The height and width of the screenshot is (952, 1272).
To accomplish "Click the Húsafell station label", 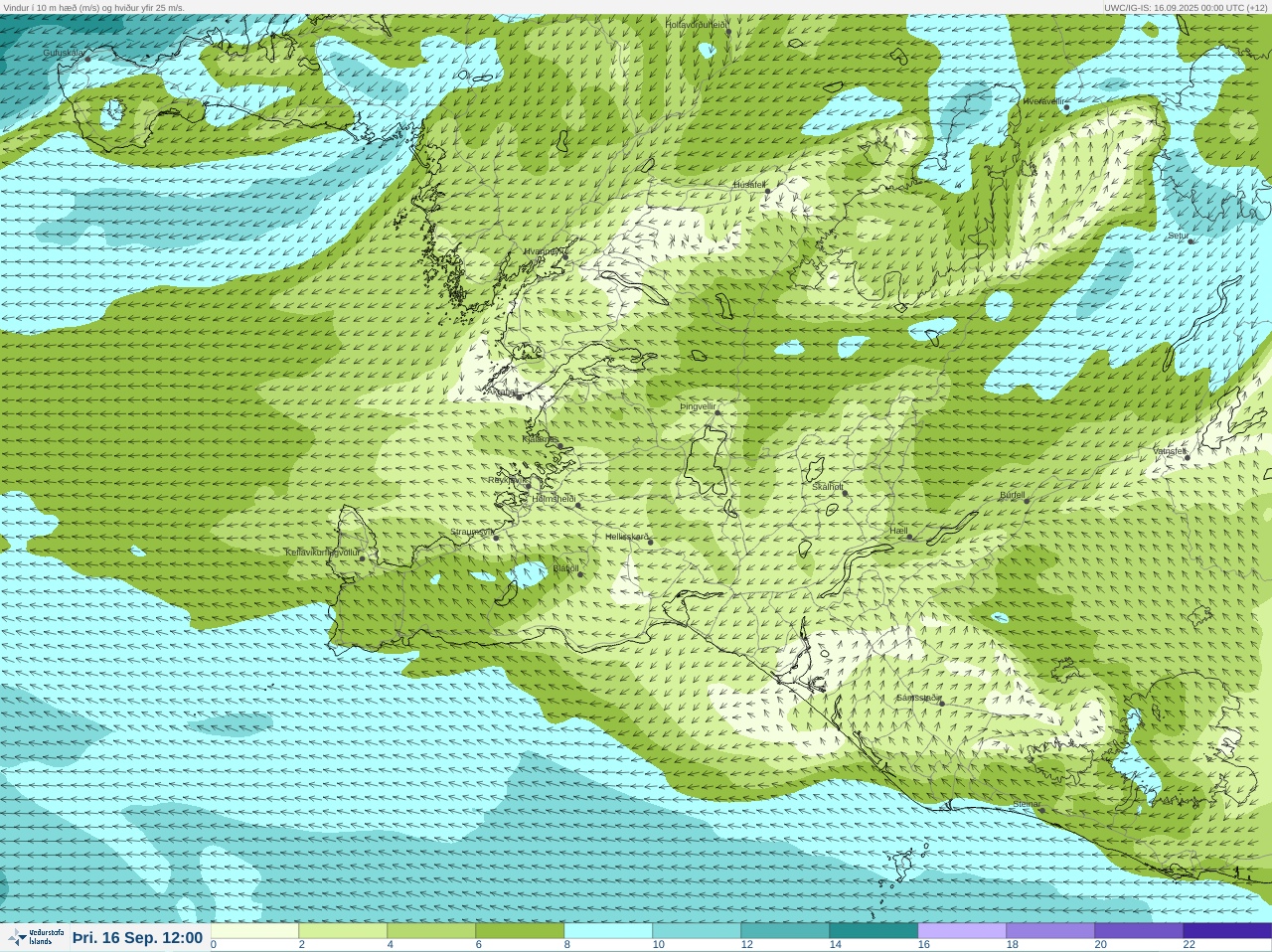I will 749,185.
